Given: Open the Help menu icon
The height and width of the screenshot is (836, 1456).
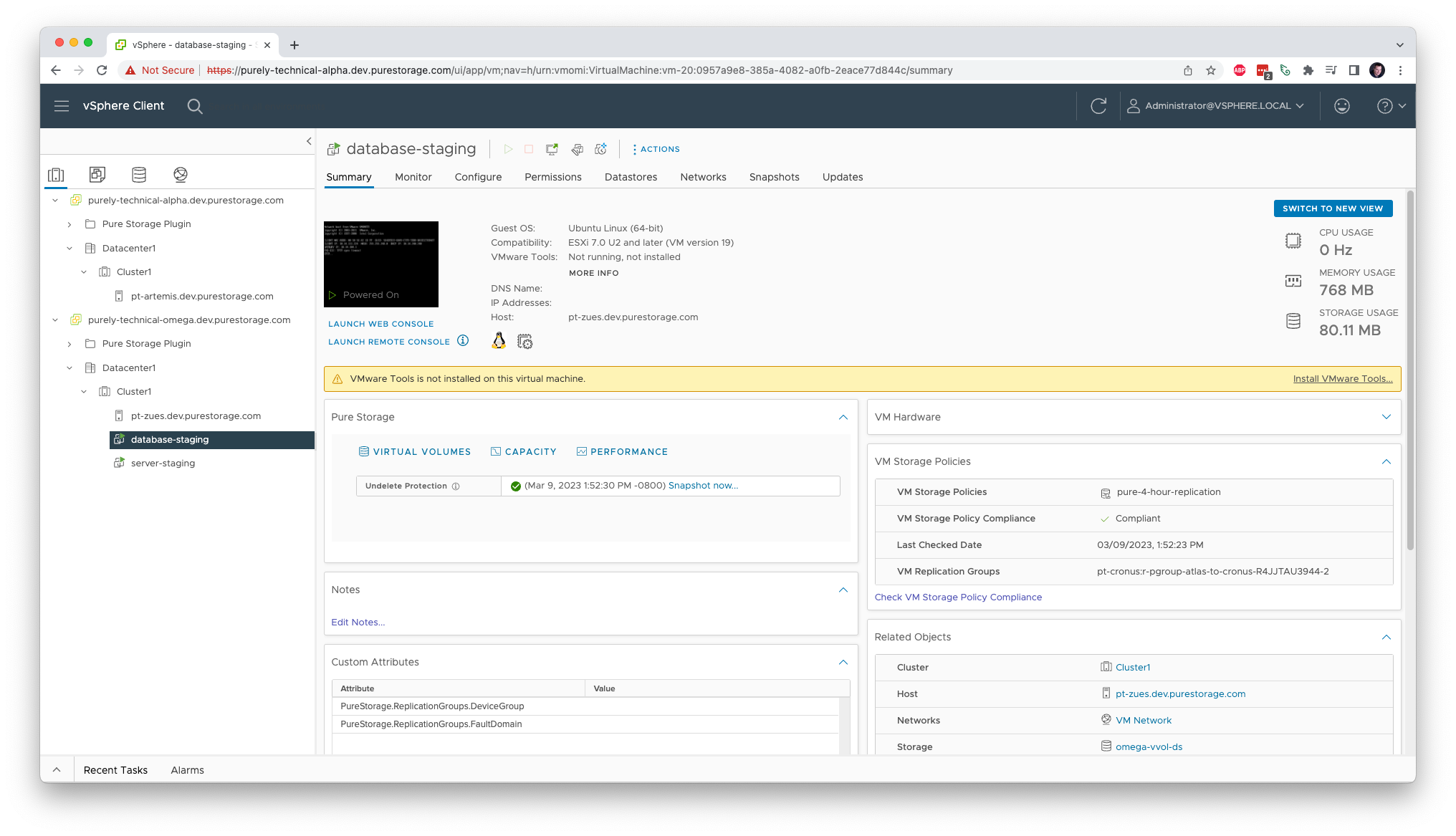Looking at the screenshot, I should coord(1391,106).
